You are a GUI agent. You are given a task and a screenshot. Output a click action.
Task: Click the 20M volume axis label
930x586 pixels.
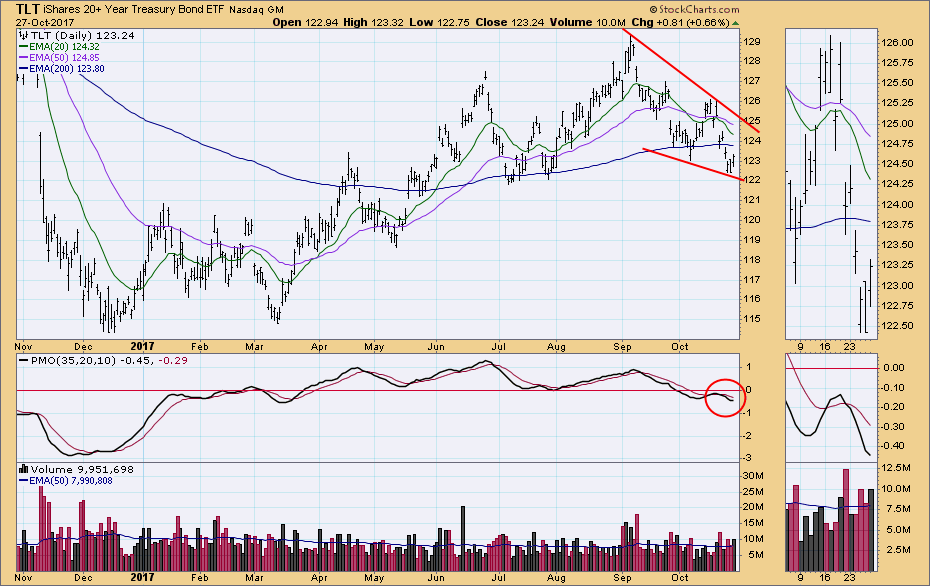pyautogui.click(x=753, y=507)
